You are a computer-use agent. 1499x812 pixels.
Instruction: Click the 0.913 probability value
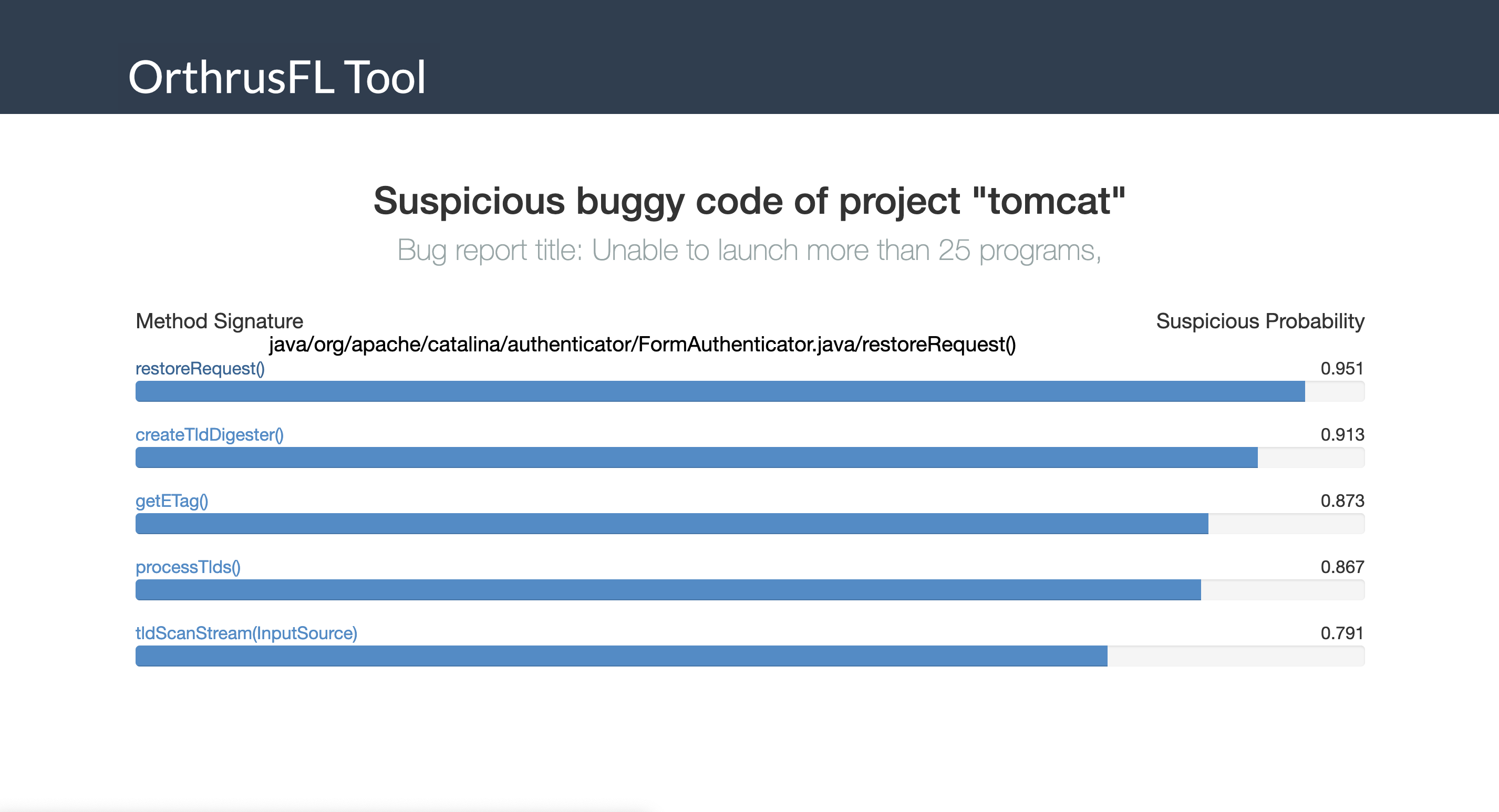[x=1342, y=435]
